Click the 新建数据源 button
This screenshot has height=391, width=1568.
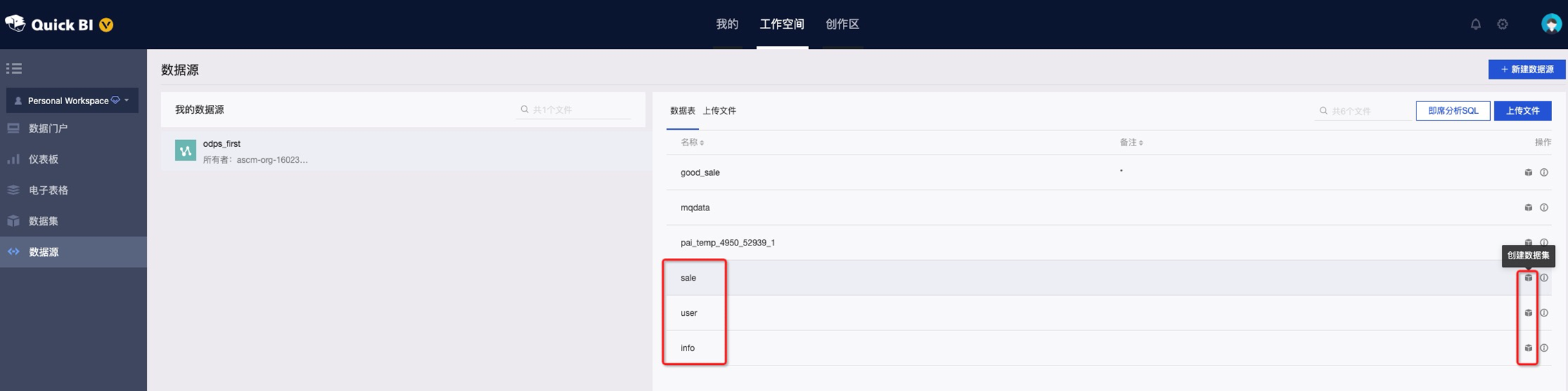(1527, 70)
